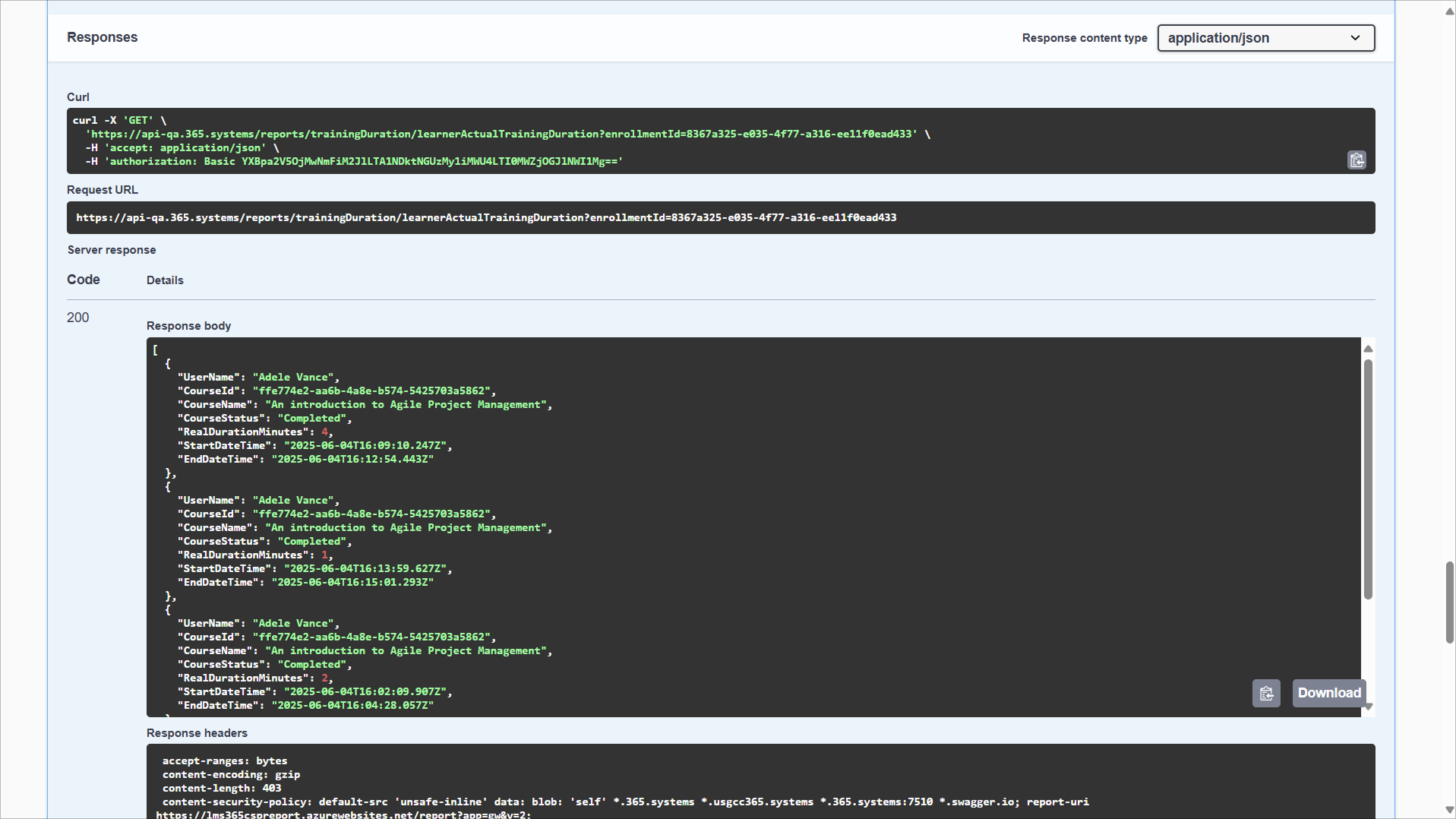Download the response body
Image resolution: width=1456 pixels, height=819 pixels.
tap(1328, 693)
